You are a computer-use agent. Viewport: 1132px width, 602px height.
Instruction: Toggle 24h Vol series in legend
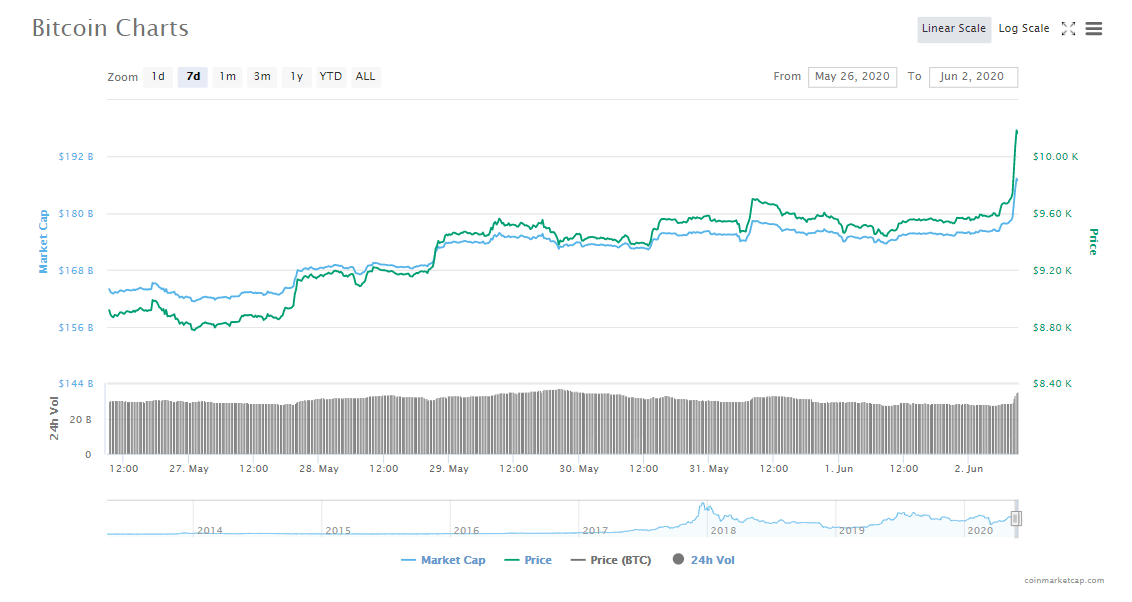(x=704, y=560)
